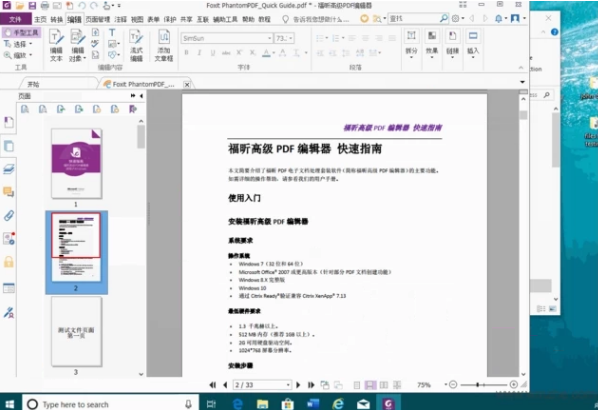Viewport: 598px width, 410px height.
Task: Switch to continuous facing view mode
Action: coord(397,385)
